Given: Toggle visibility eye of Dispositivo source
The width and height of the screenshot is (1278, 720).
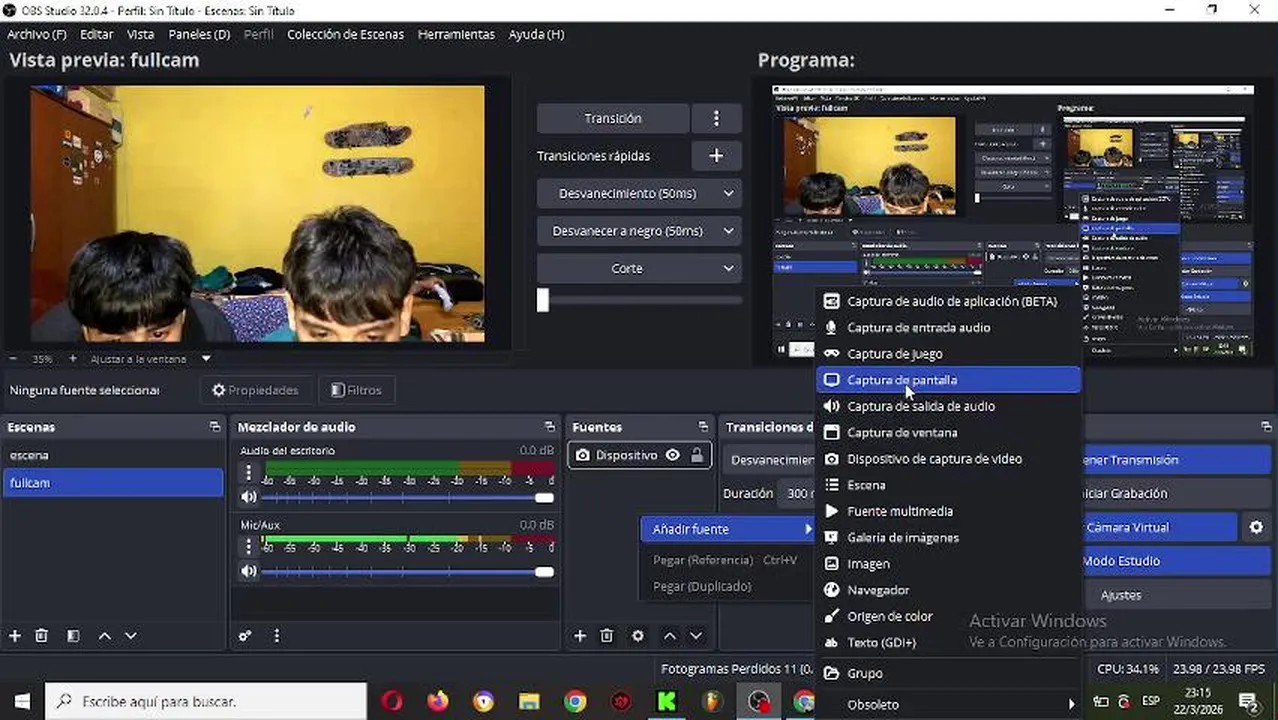Looking at the screenshot, I should (673, 455).
